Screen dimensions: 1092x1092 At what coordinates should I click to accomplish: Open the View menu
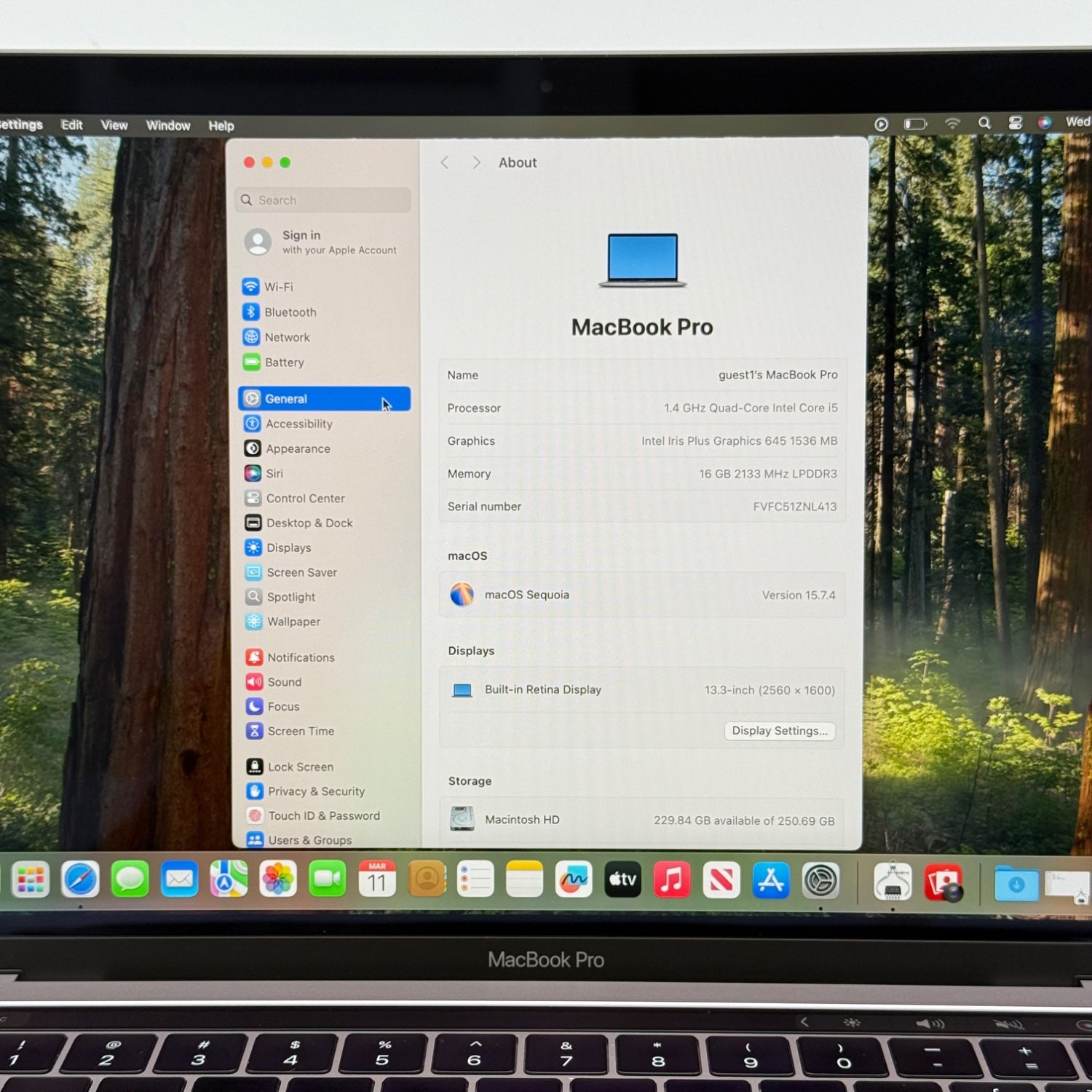tap(114, 125)
